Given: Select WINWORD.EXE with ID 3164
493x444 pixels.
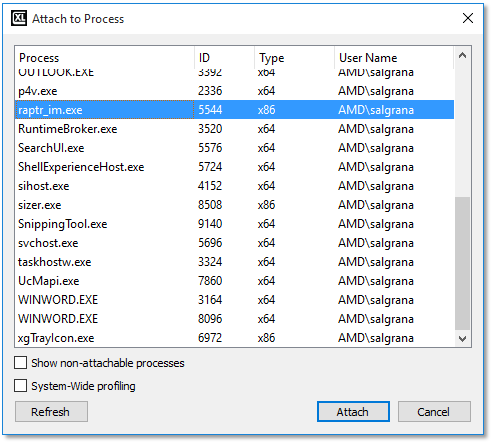Looking at the screenshot, I should tap(235, 300).
